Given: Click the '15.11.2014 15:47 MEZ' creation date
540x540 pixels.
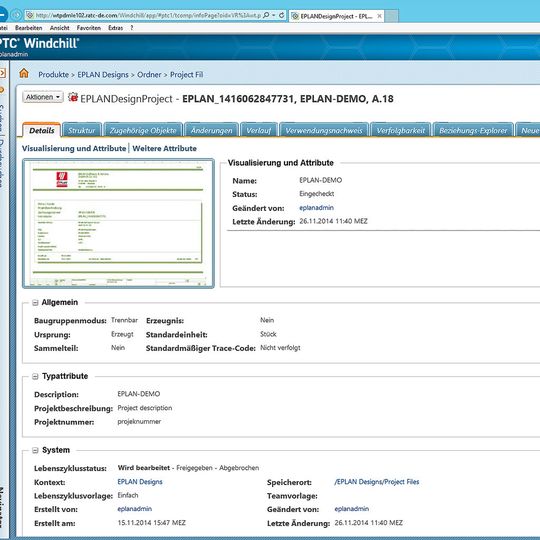Looking at the screenshot, I should [152, 523].
